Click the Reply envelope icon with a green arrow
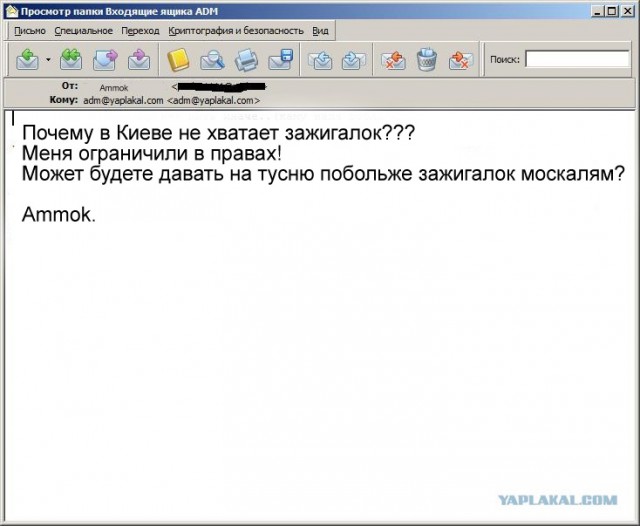Viewport: 640px width, 526px height. (x=27, y=60)
